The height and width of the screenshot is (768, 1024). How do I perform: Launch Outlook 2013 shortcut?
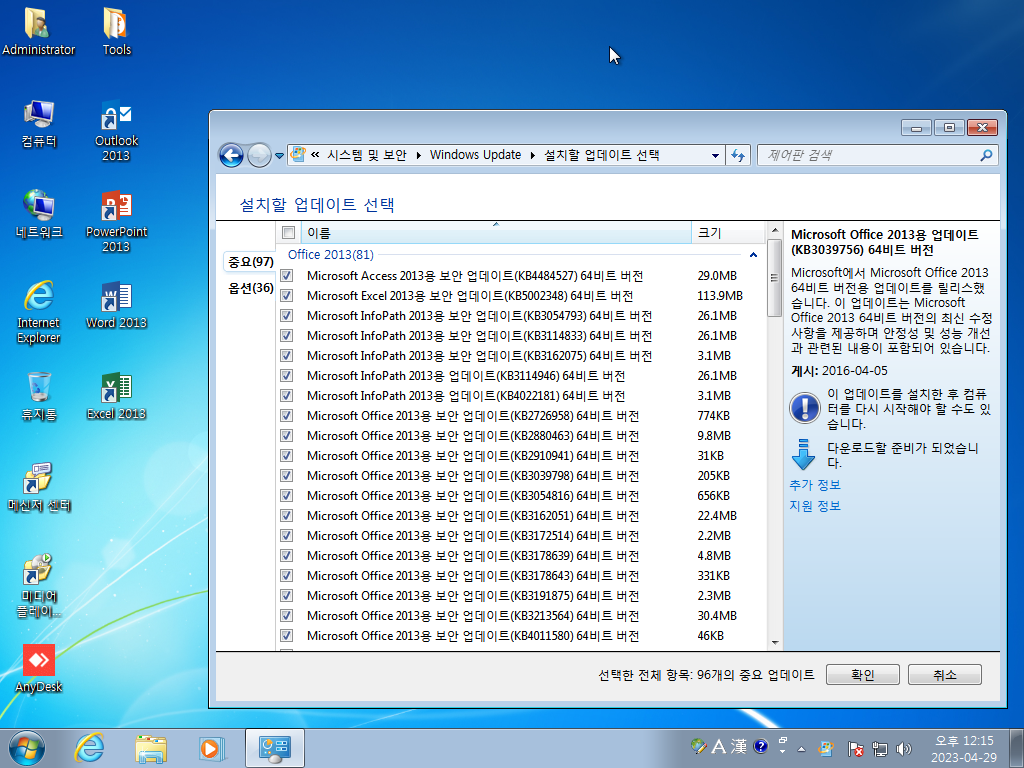coord(116,131)
